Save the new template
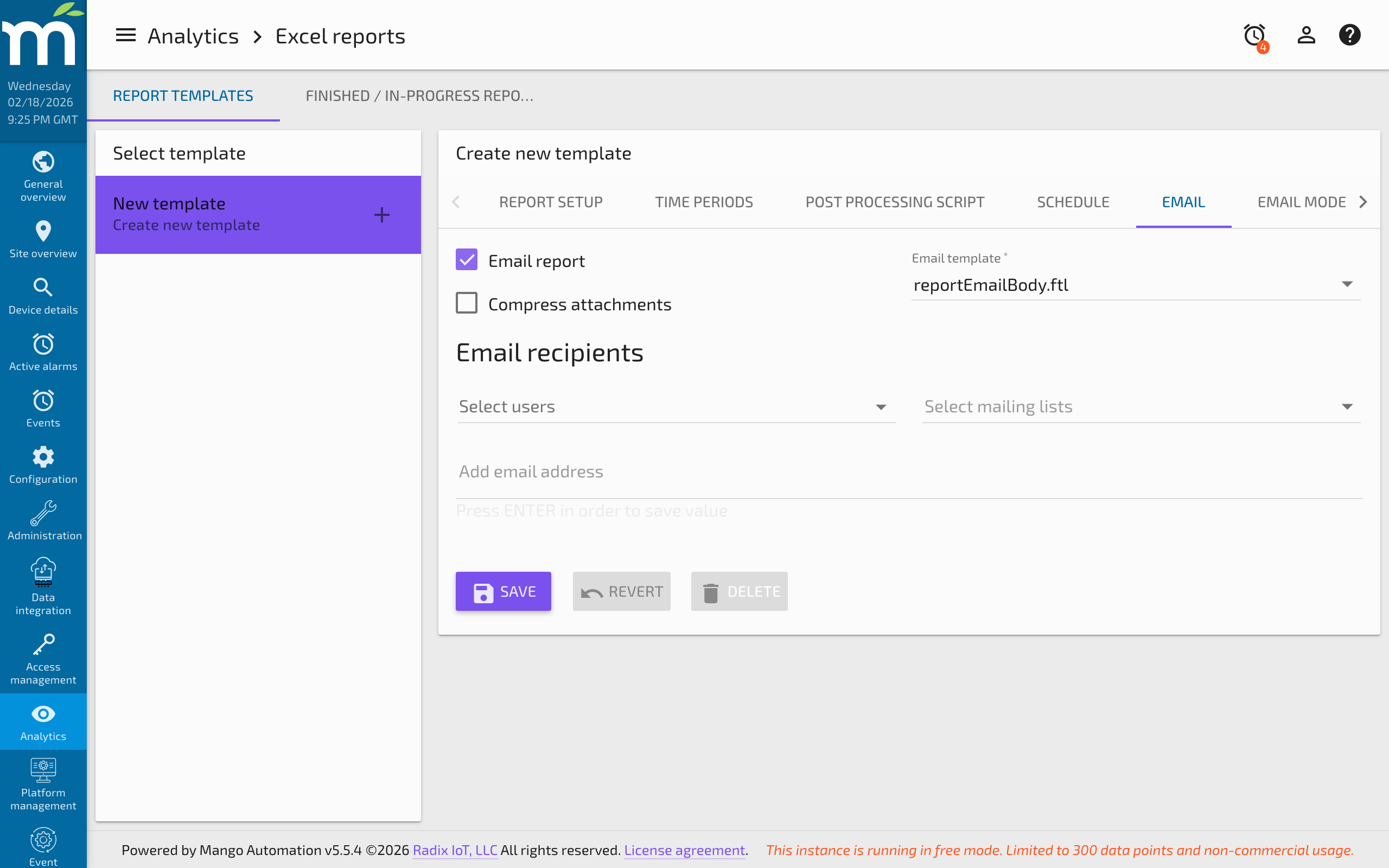The height and width of the screenshot is (868, 1389). point(503,591)
